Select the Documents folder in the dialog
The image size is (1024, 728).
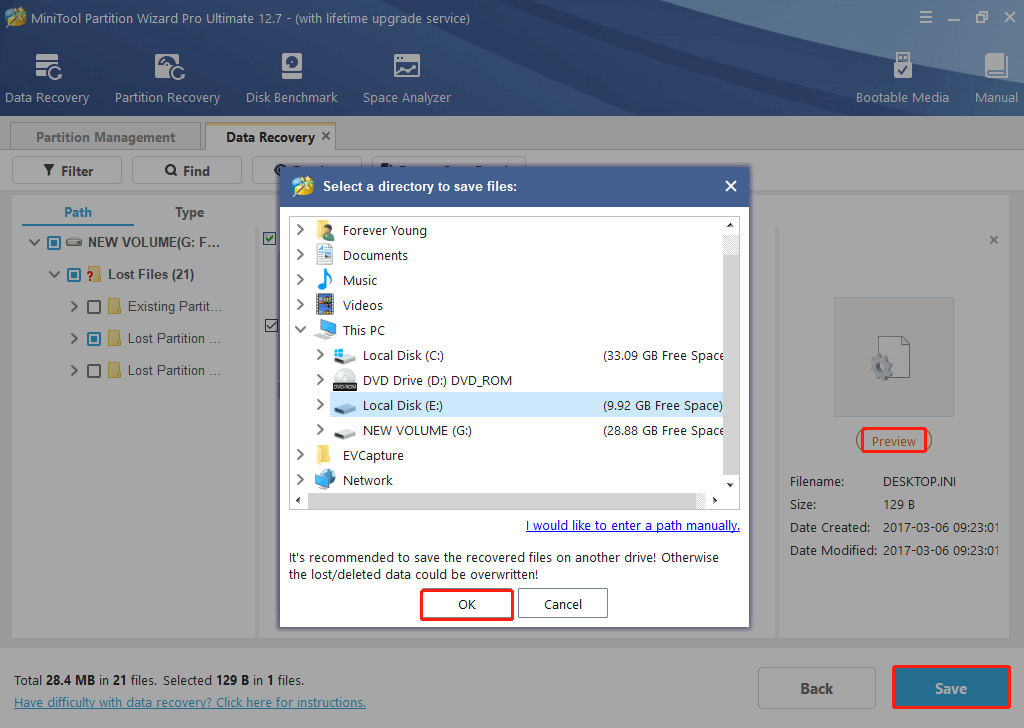[375, 255]
